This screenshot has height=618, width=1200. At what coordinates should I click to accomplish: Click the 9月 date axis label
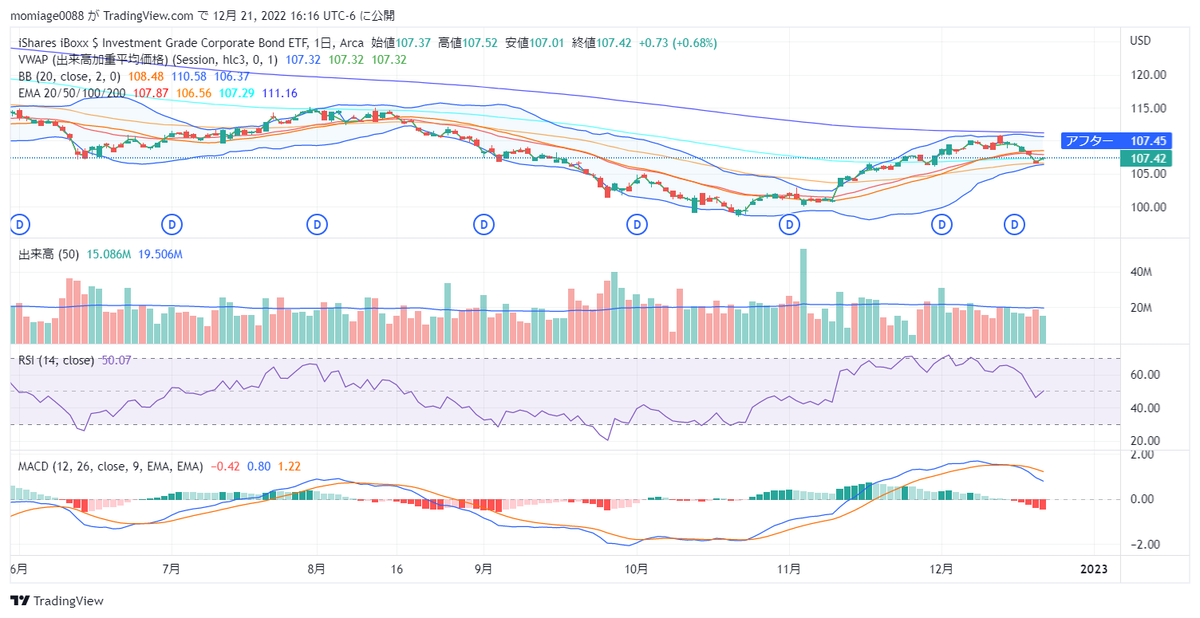(484, 569)
